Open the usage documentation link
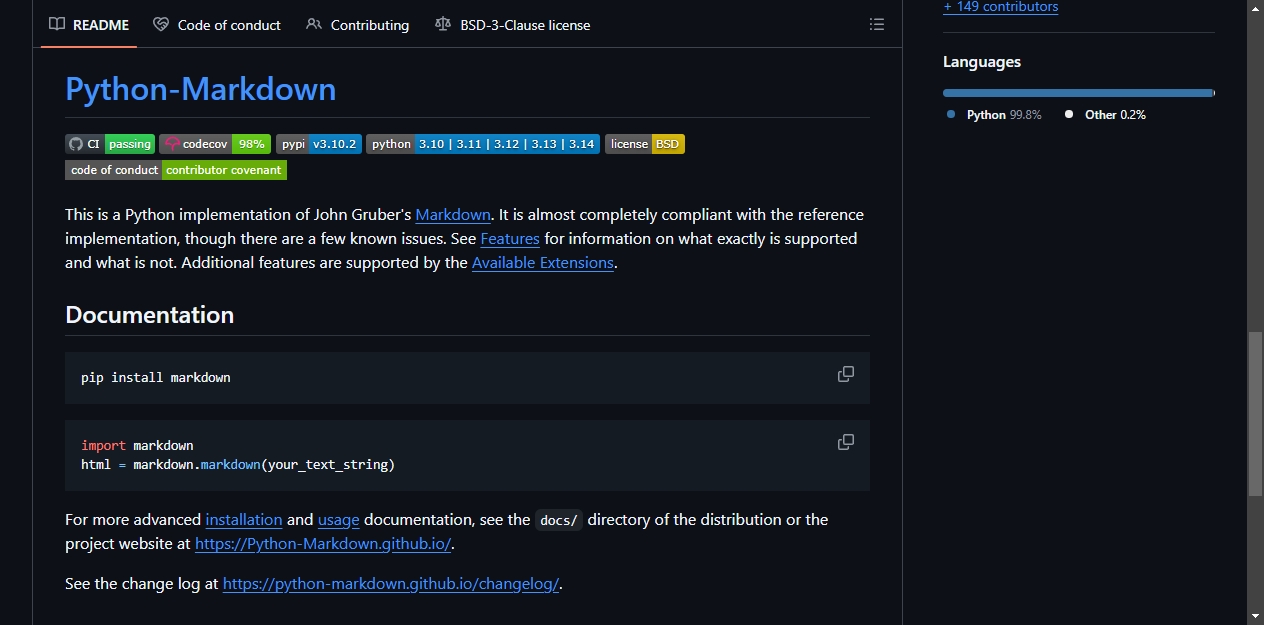The height and width of the screenshot is (625, 1264). point(339,519)
